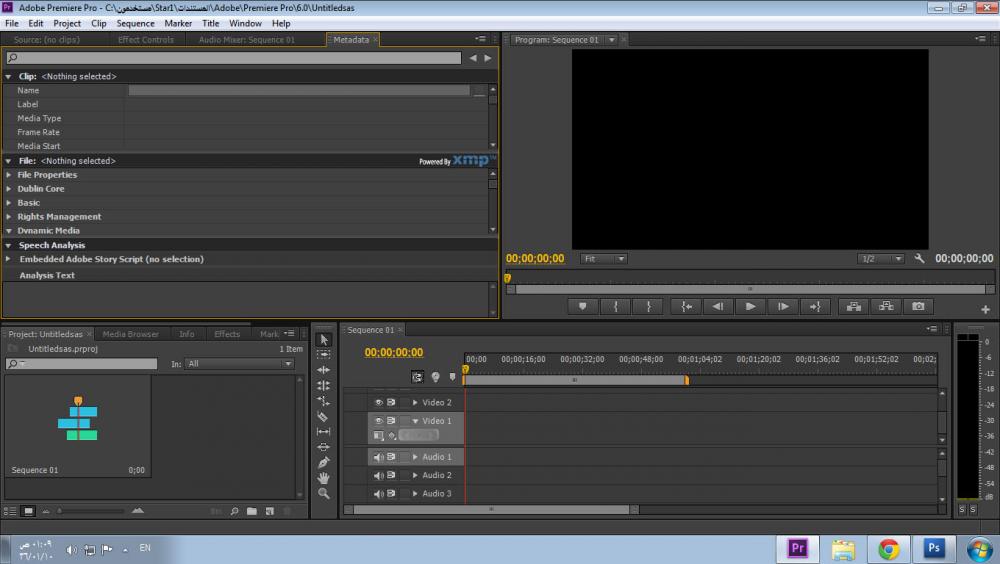Select the Pen tool in tools panel

coord(323,463)
